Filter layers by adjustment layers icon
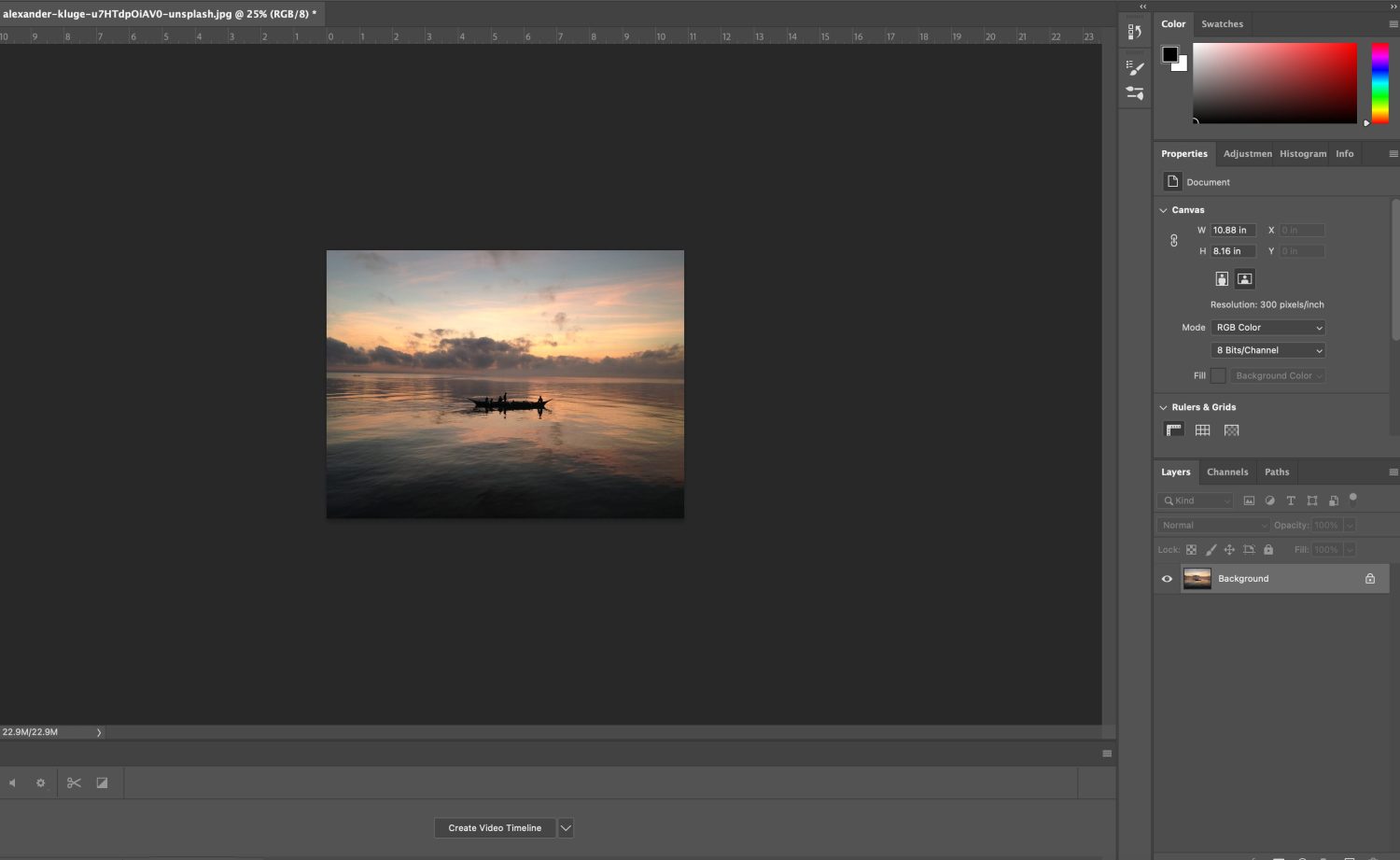This screenshot has width=1400, height=860. click(1269, 500)
